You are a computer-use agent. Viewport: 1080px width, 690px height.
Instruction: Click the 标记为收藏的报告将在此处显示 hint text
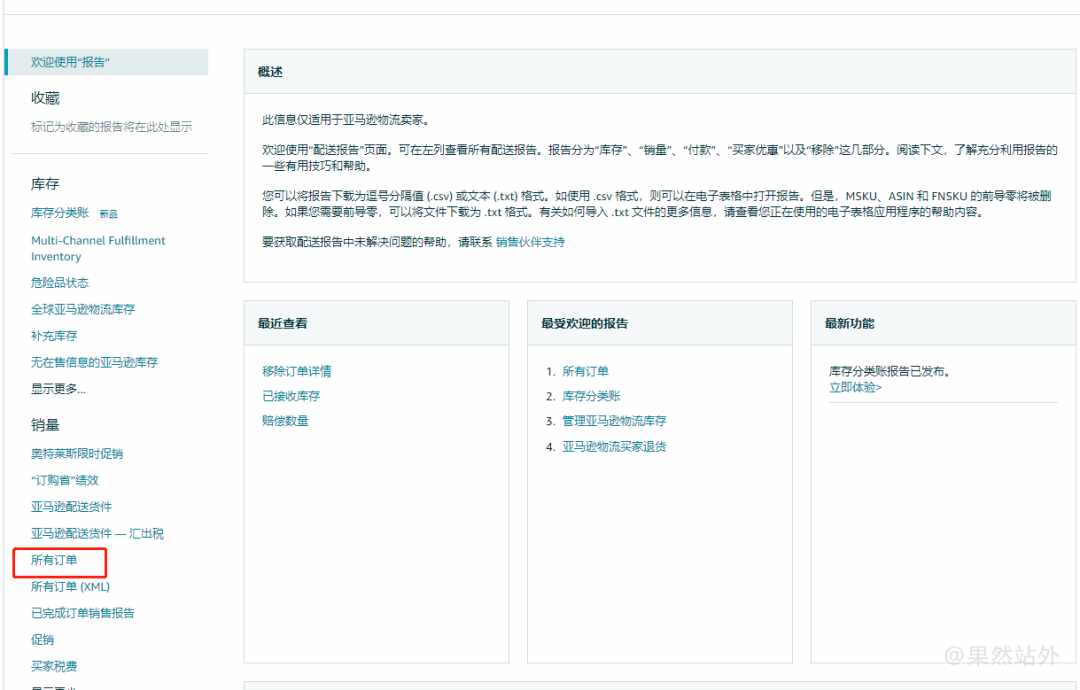click(x=112, y=127)
